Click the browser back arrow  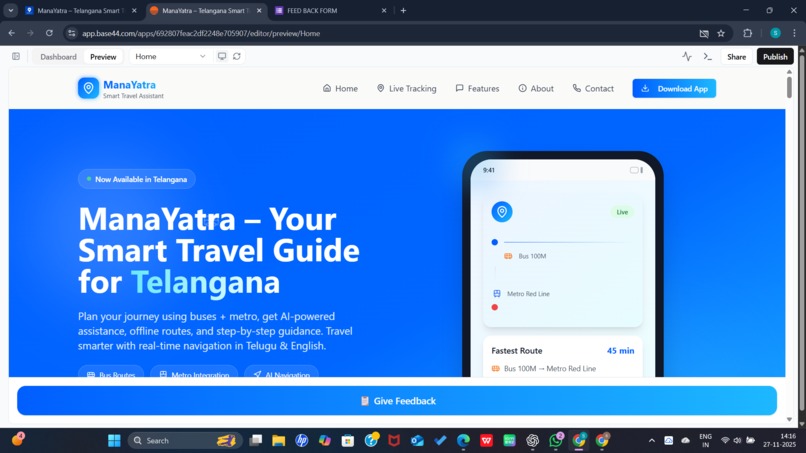tap(11, 33)
